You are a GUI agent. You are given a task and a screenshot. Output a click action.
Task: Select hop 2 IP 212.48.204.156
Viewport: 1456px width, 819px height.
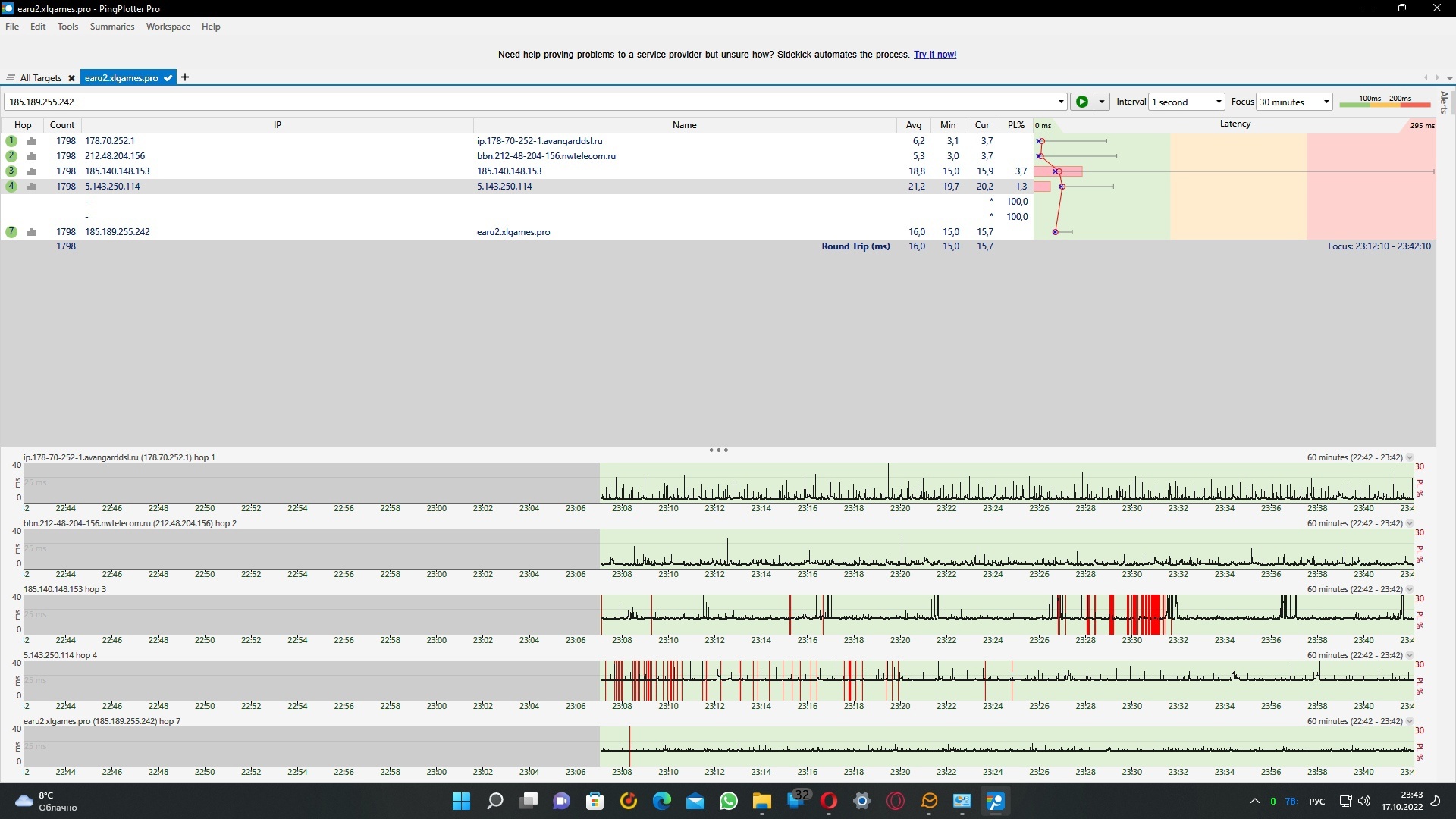tap(115, 156)
